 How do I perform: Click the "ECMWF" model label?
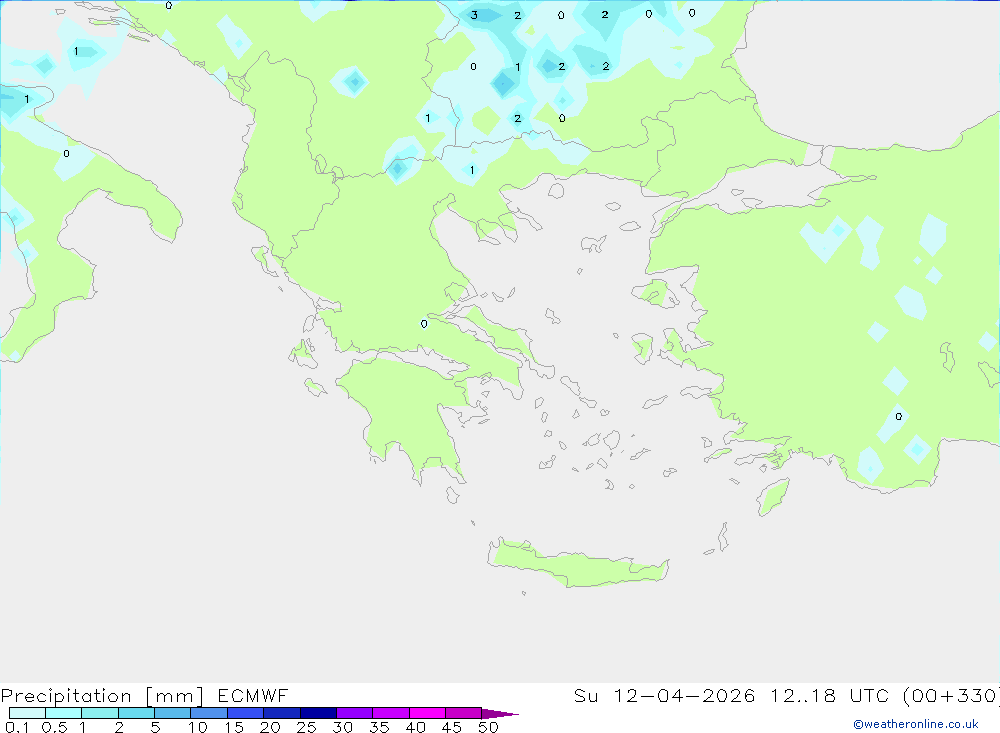(253, 695)
